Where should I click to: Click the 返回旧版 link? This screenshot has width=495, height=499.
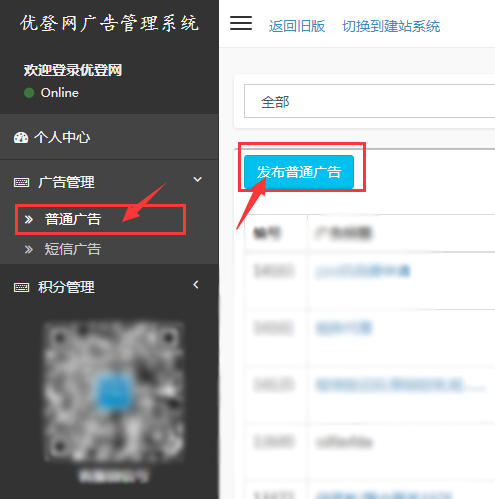pyautogui.click(x=297, y=26)
